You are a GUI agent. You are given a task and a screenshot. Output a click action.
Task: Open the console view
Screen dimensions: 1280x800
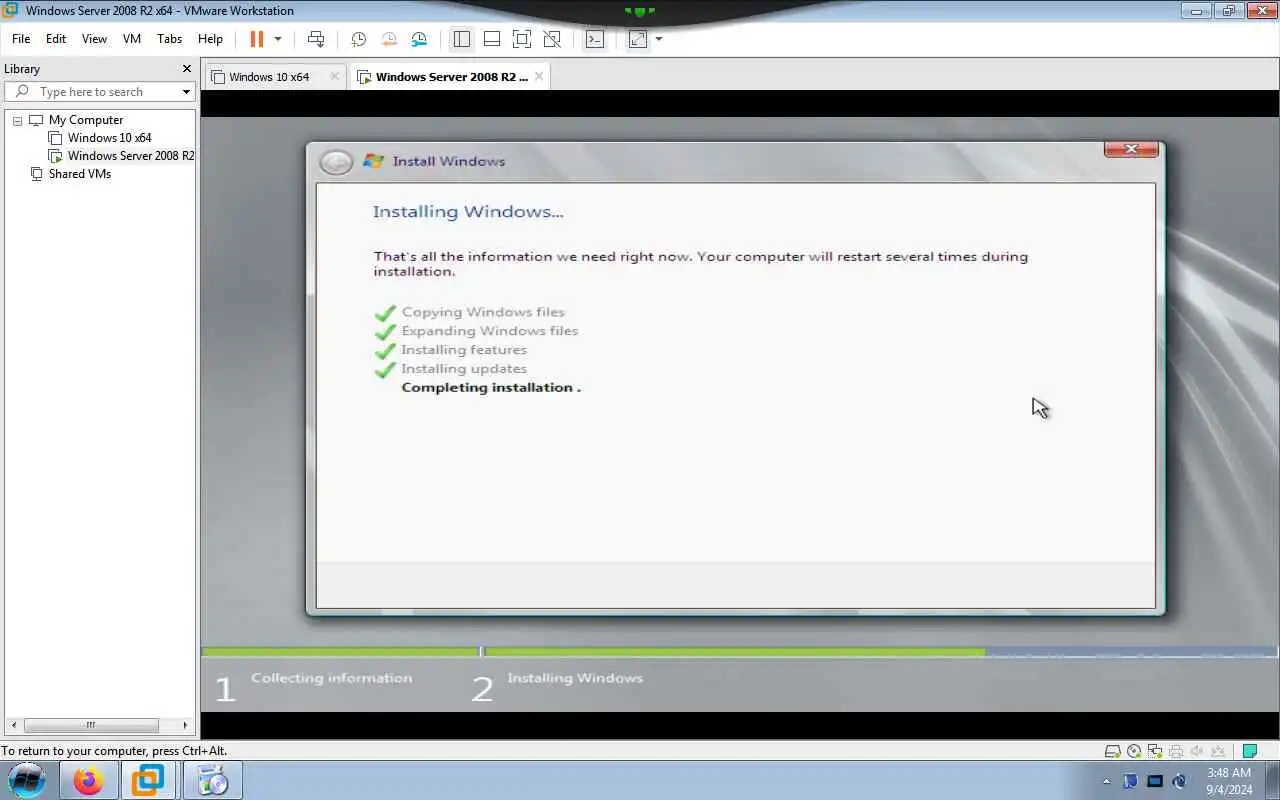(x=595, y=39)
